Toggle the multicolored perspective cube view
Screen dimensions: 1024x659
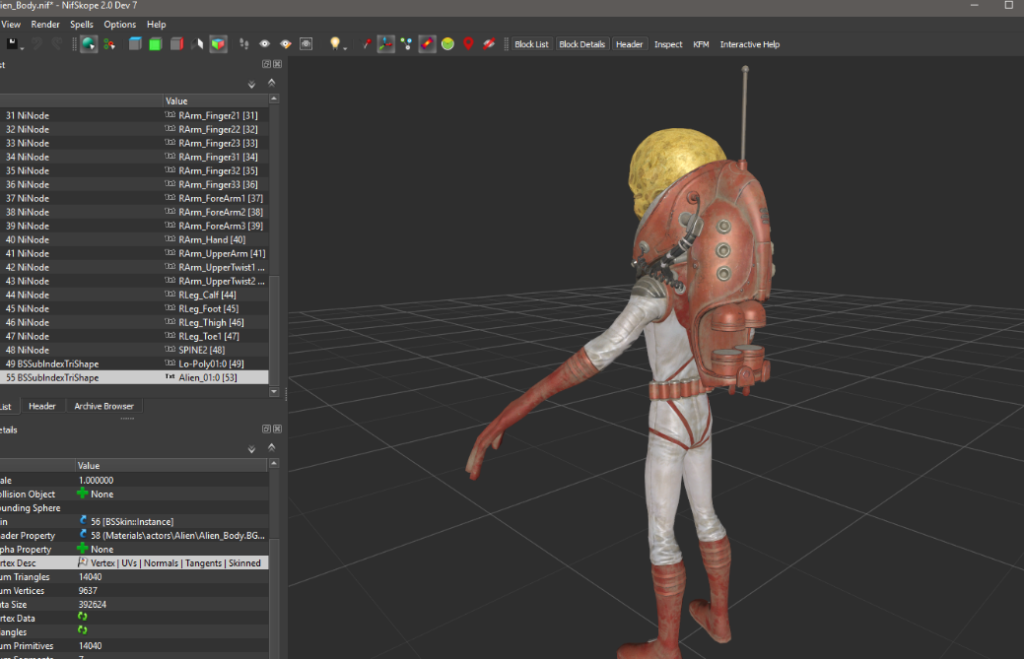pos(217,44)
